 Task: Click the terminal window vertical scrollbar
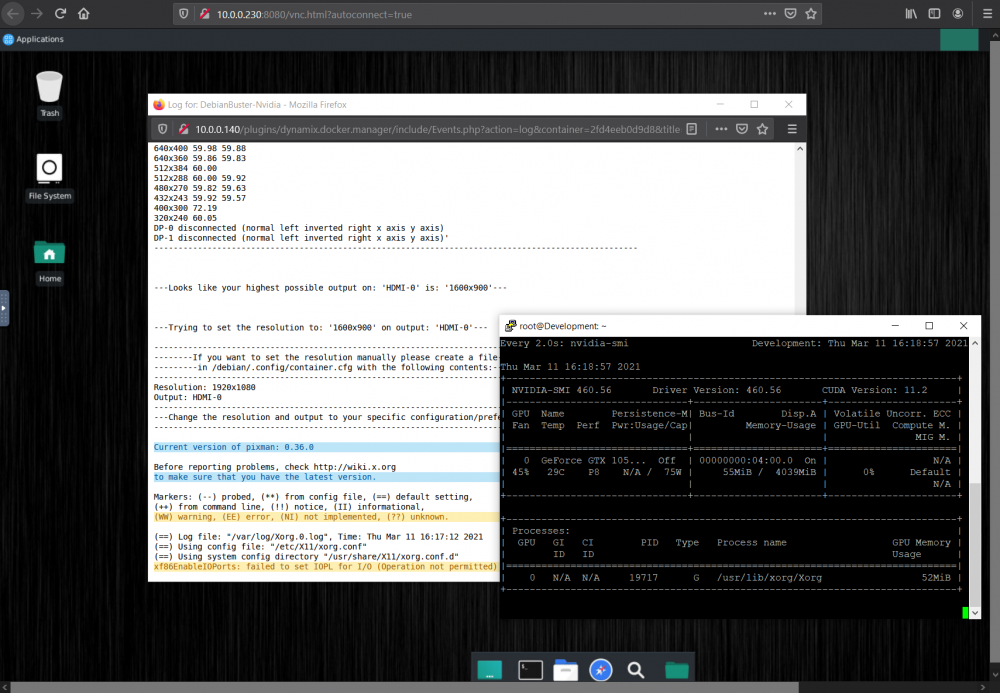point(974,478)
